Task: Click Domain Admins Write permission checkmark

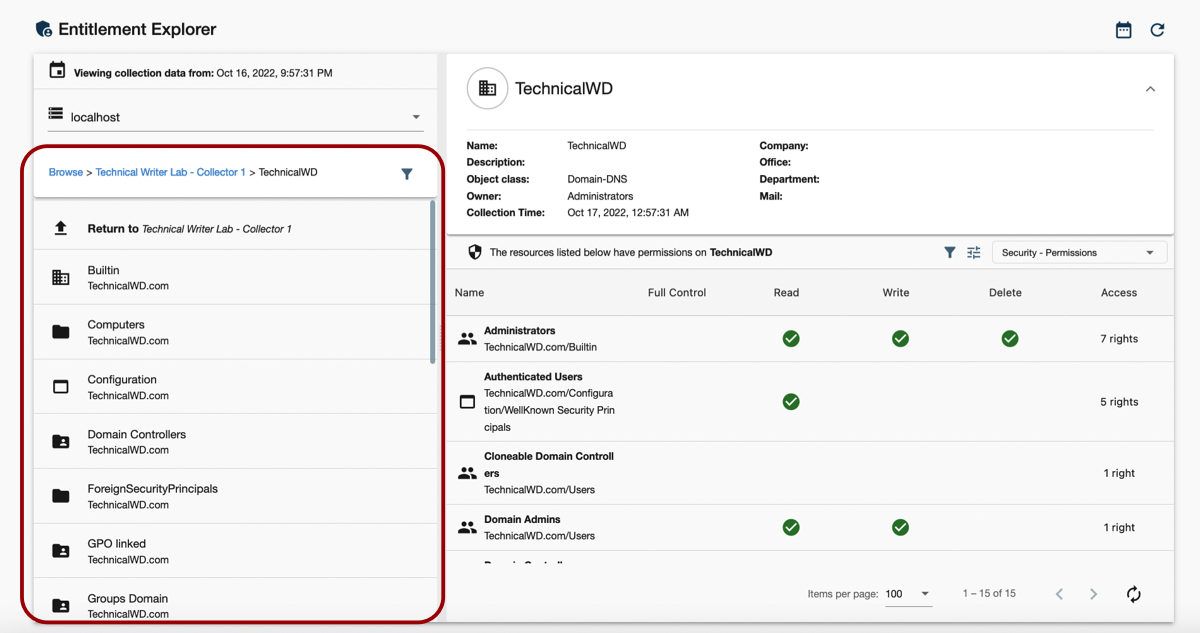Action: point(900,527)
